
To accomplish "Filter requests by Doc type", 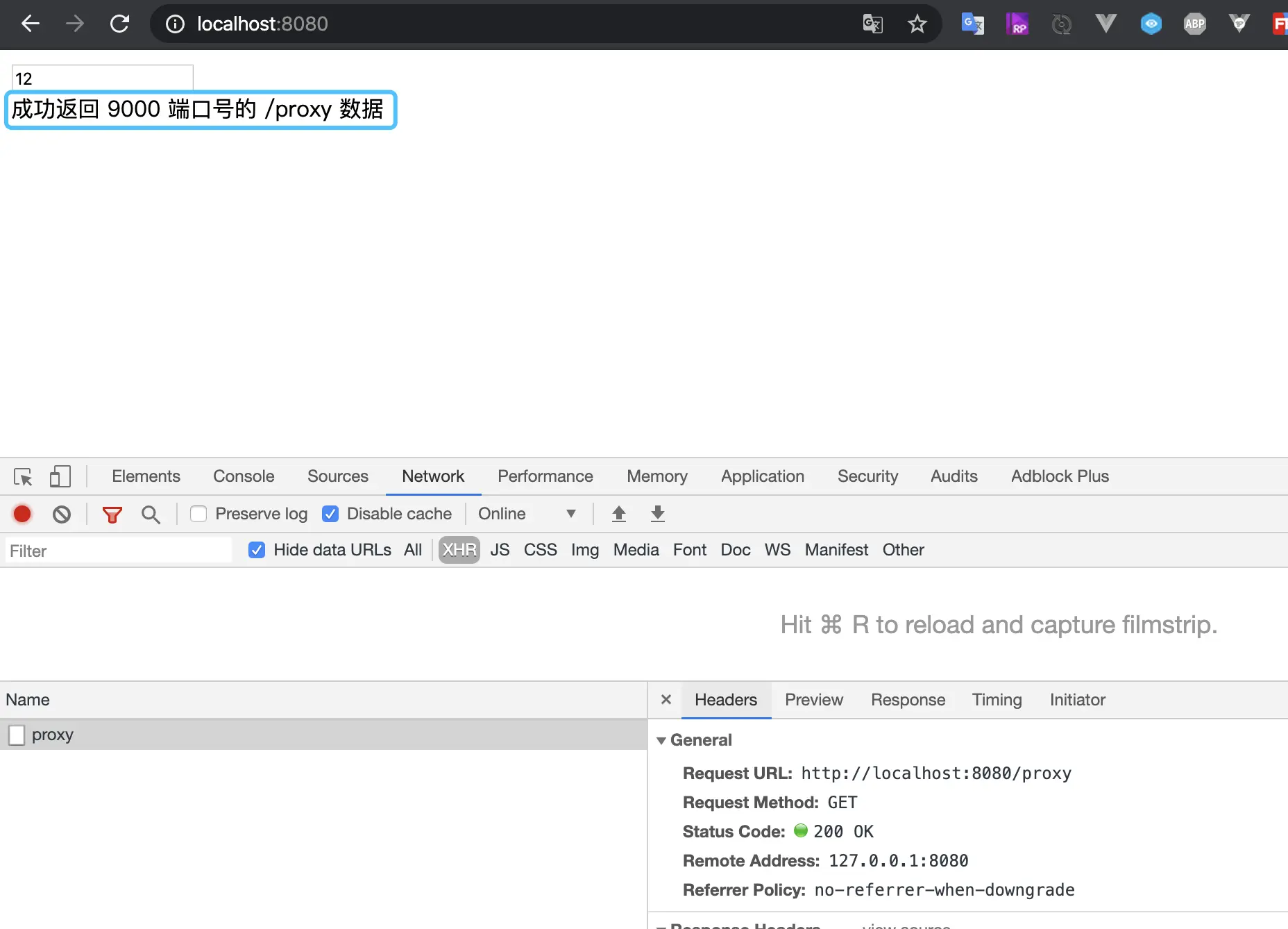I will click(x=736, y=550).
